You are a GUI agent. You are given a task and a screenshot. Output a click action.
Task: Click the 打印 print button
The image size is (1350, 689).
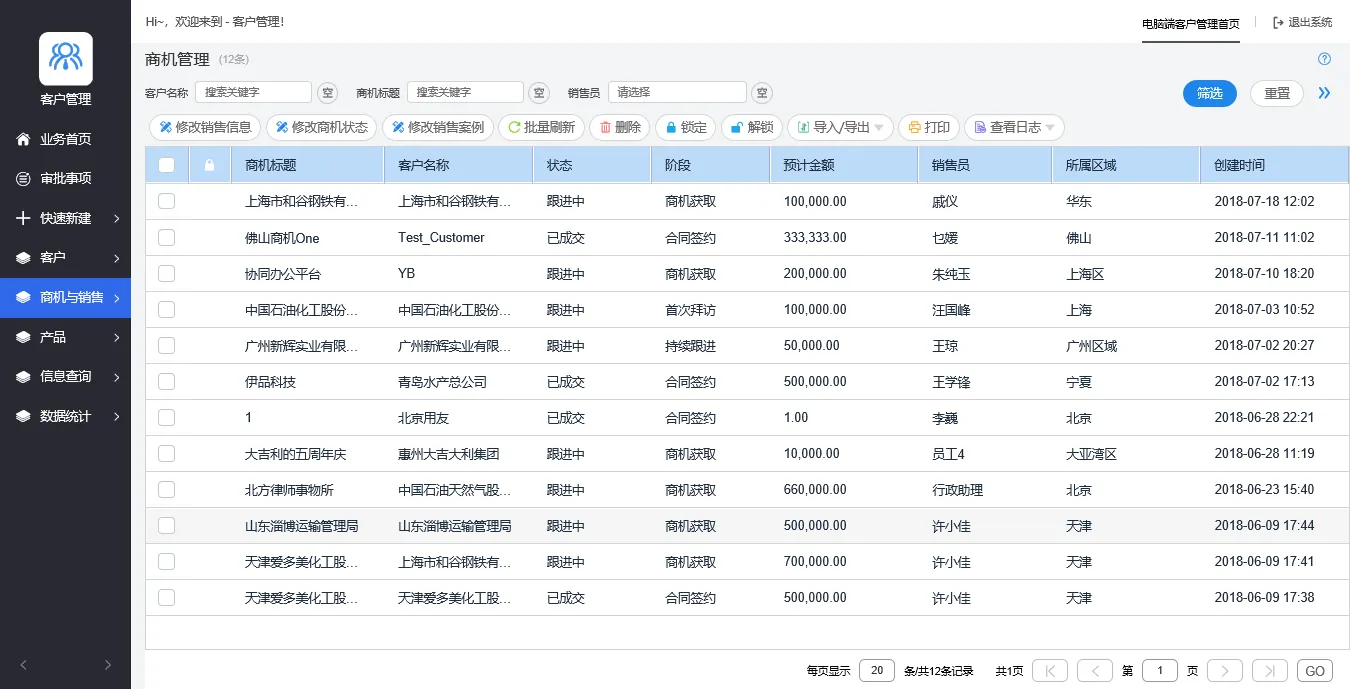click(x=929, y=127)
